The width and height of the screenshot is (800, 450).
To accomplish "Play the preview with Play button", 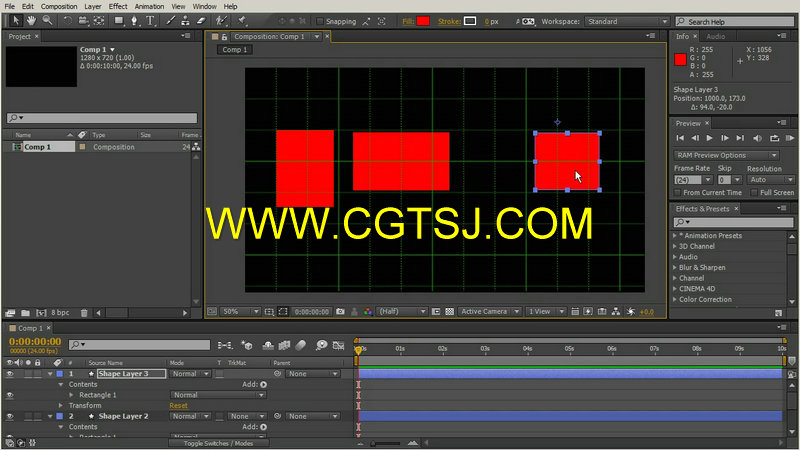I will pos(709,138).
